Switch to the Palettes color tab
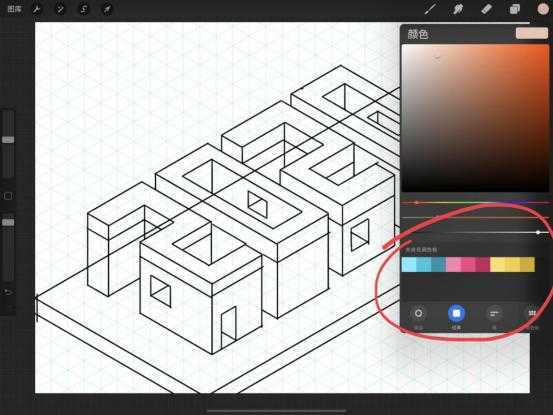553x415 pixels. 532,313
